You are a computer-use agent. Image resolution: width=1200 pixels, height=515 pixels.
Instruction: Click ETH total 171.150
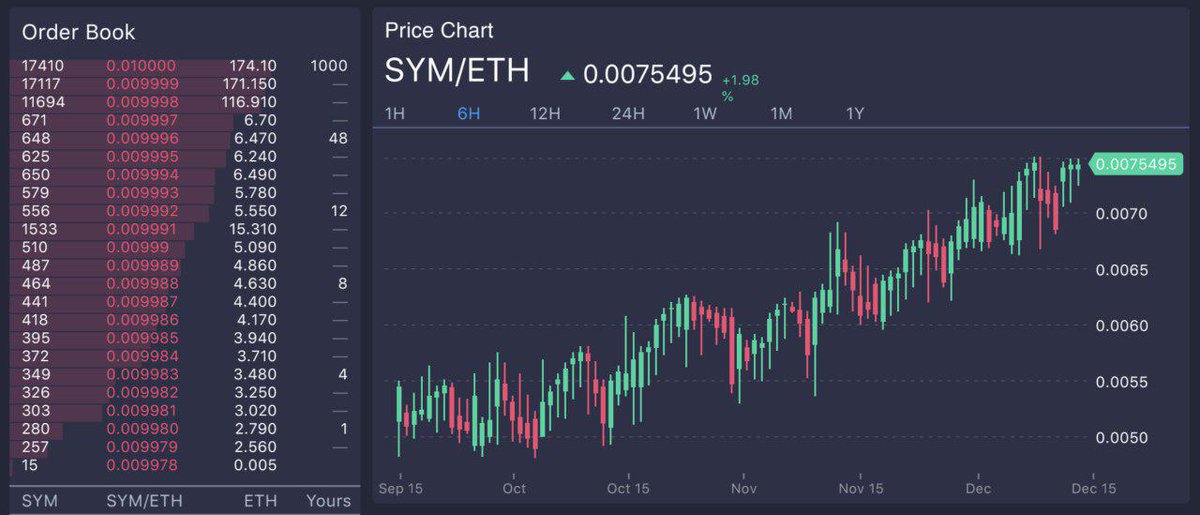point(250,84)
